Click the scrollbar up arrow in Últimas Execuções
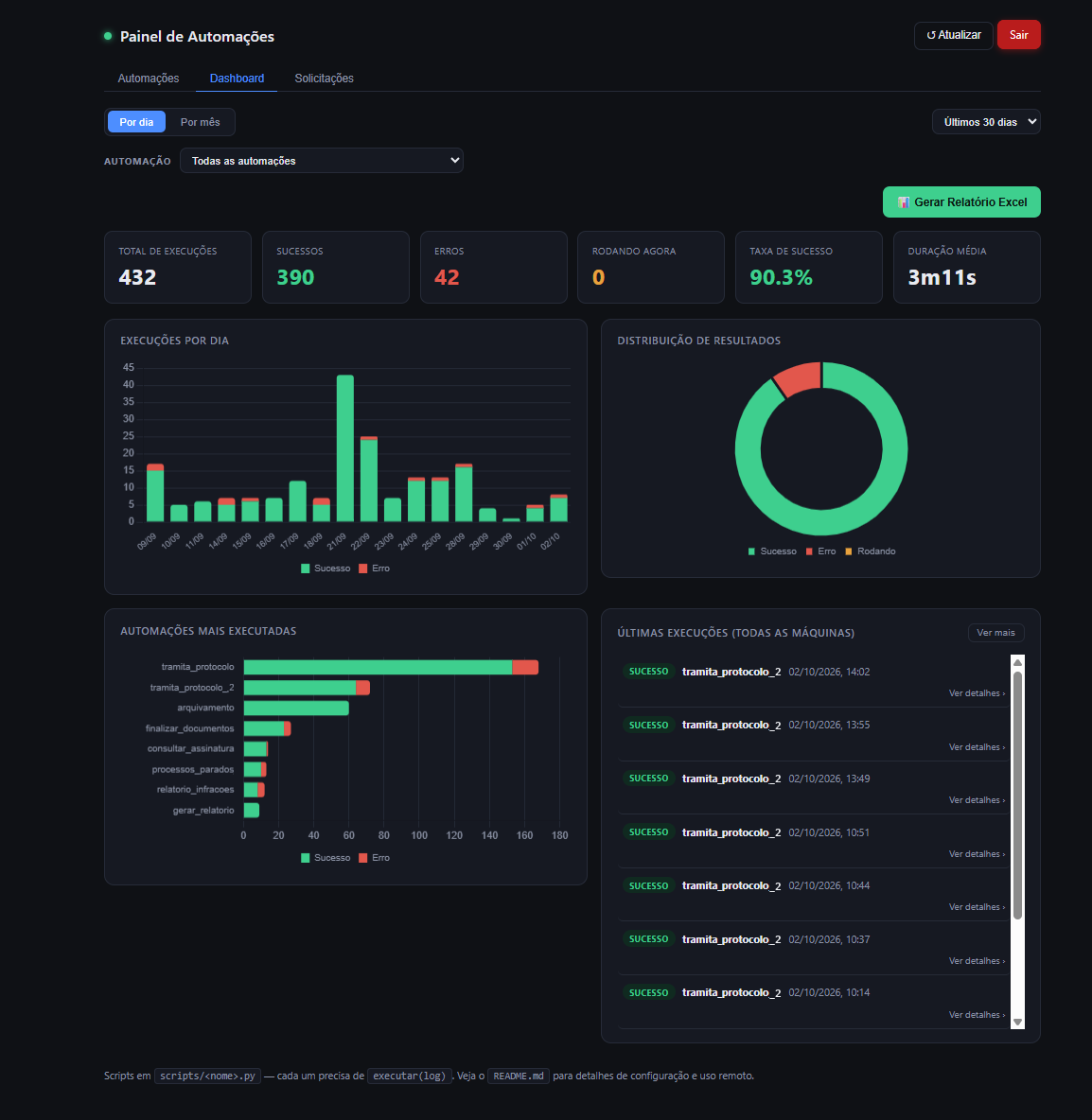Viewport: 1092px width, 1120px height. pos(1017,663)
